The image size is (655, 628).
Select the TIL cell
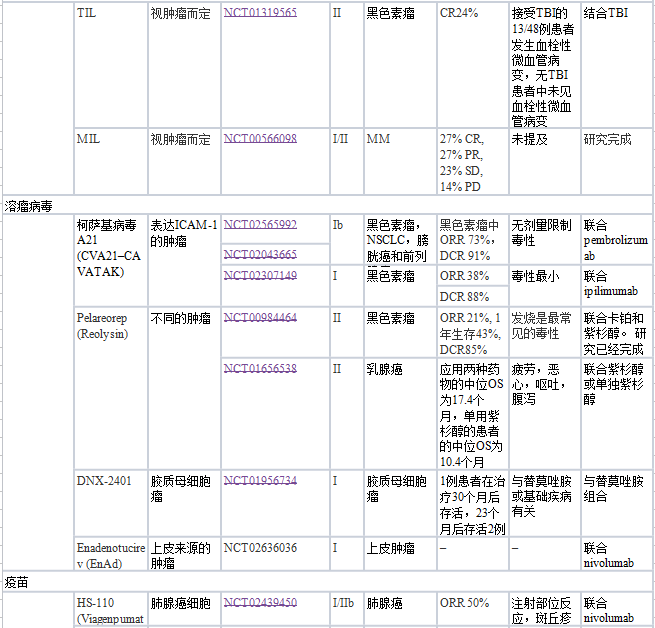tap(111, 65)
